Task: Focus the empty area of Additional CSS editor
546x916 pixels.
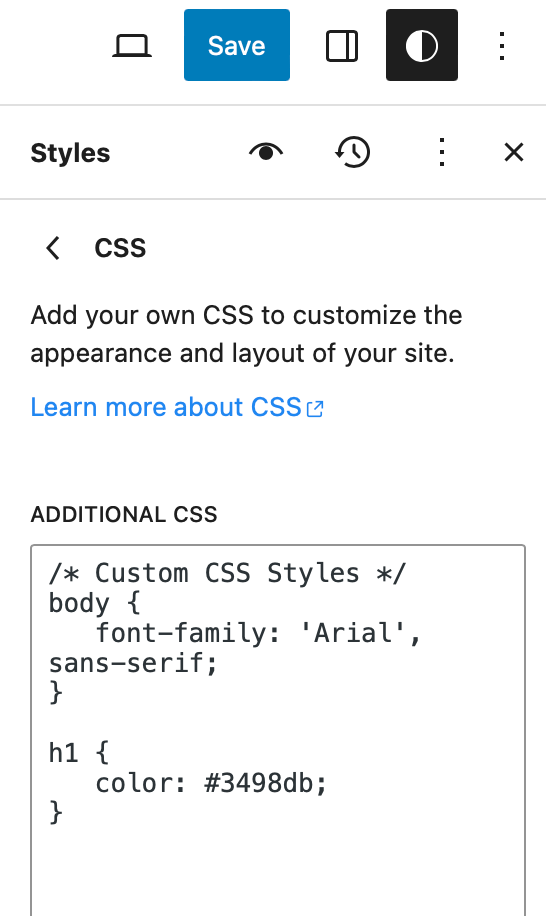Action: point(278,870)
